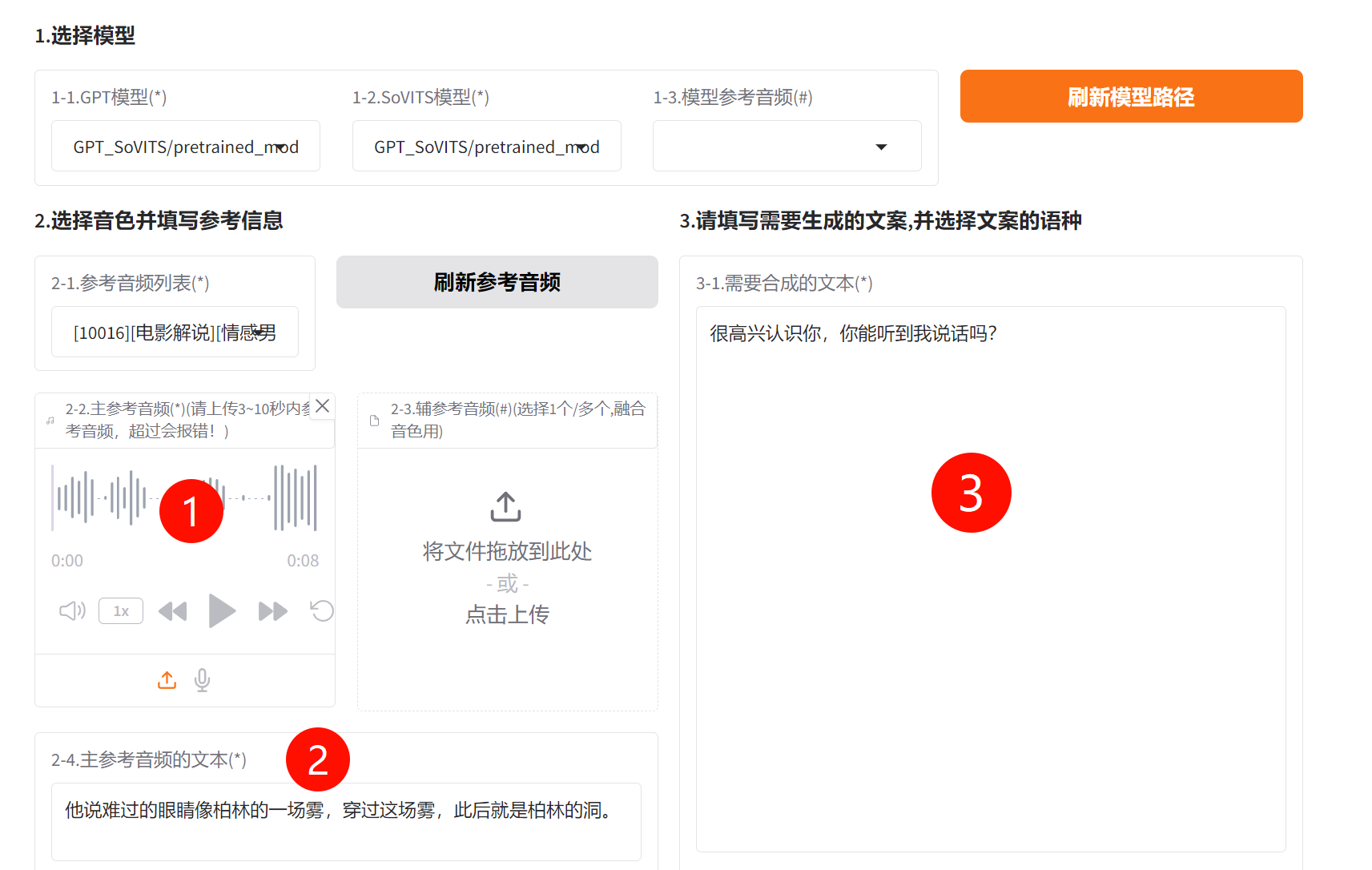This screenshot has height=870, width=1372.
Task: Click the replay icon on the audio player
Action: tap(321, 610)
